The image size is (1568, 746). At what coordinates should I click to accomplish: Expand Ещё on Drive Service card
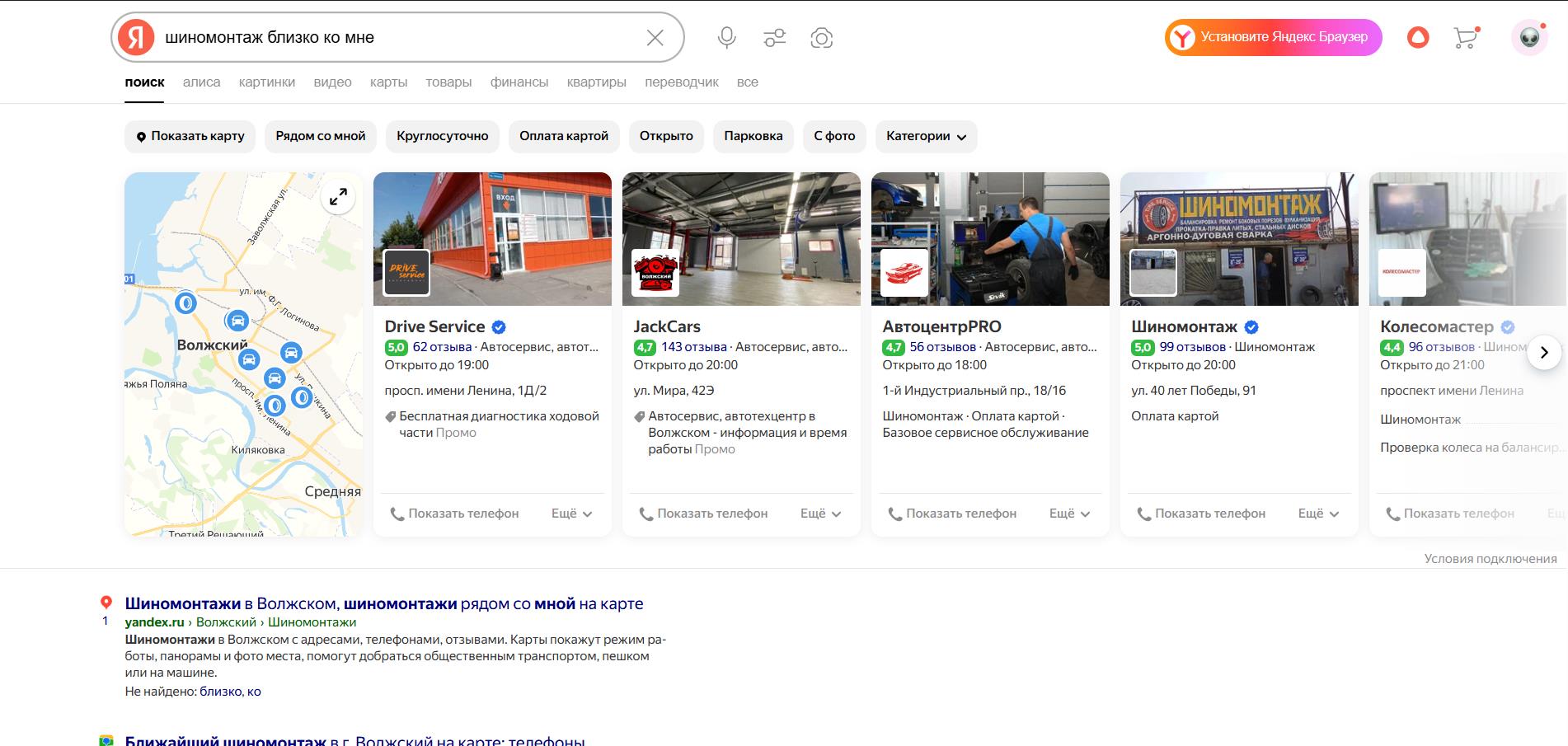572,514
